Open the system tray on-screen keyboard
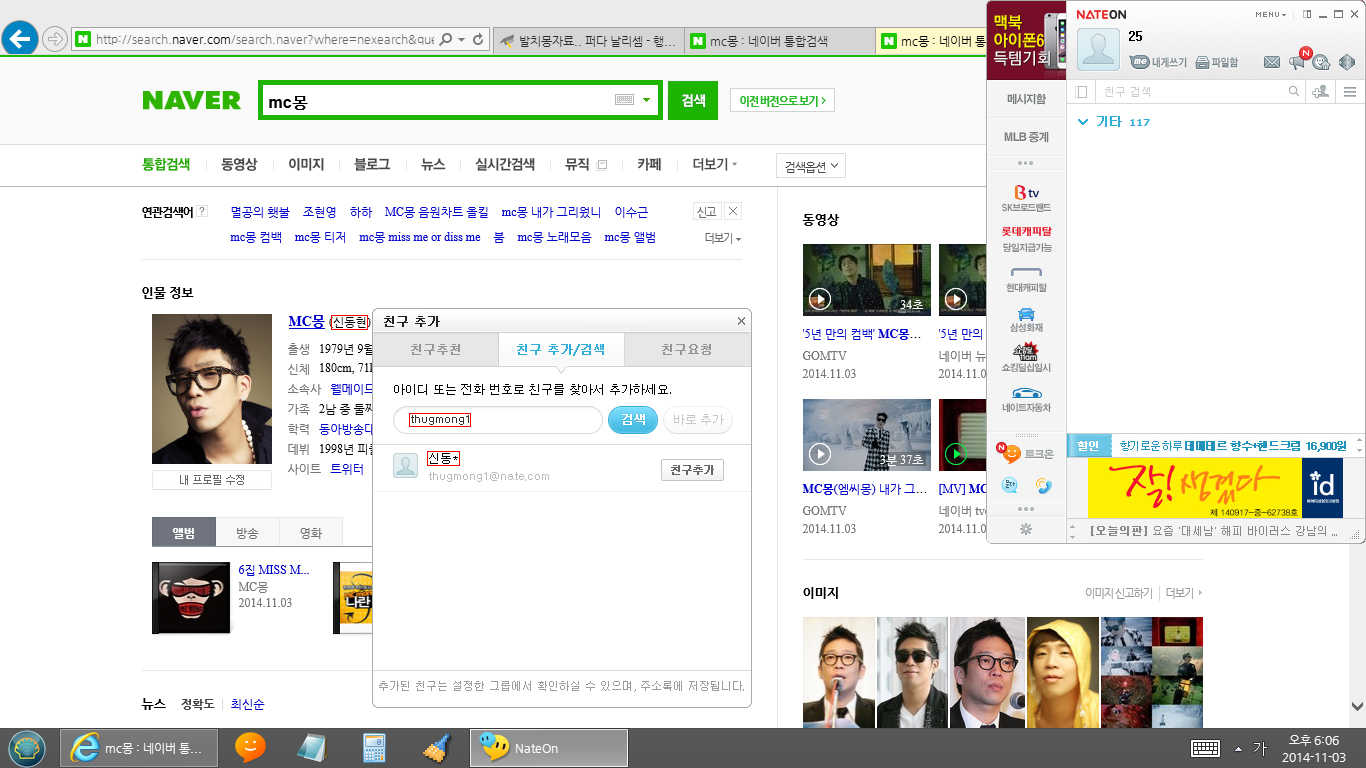Viewport: 1366px width, 768px height. point(1204,748)
